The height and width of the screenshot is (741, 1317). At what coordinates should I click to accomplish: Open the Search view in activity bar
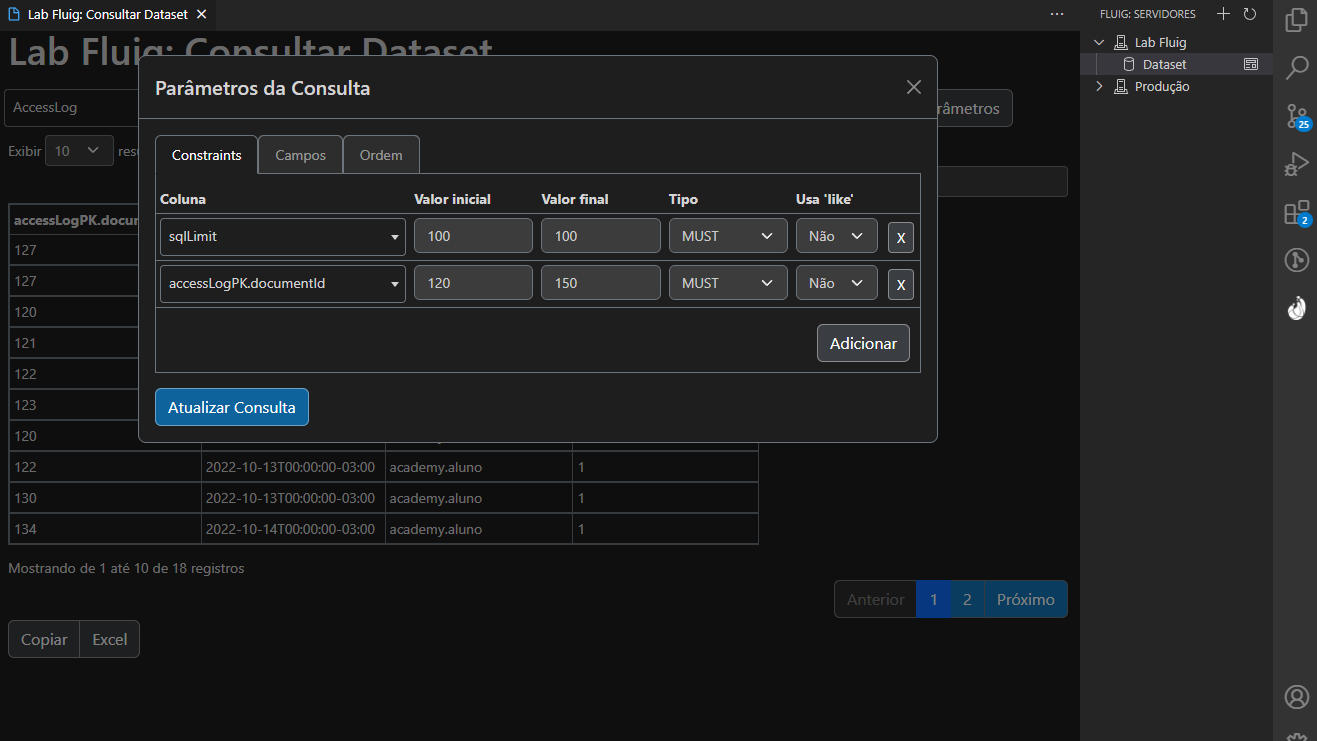[x=1297, y=67]
